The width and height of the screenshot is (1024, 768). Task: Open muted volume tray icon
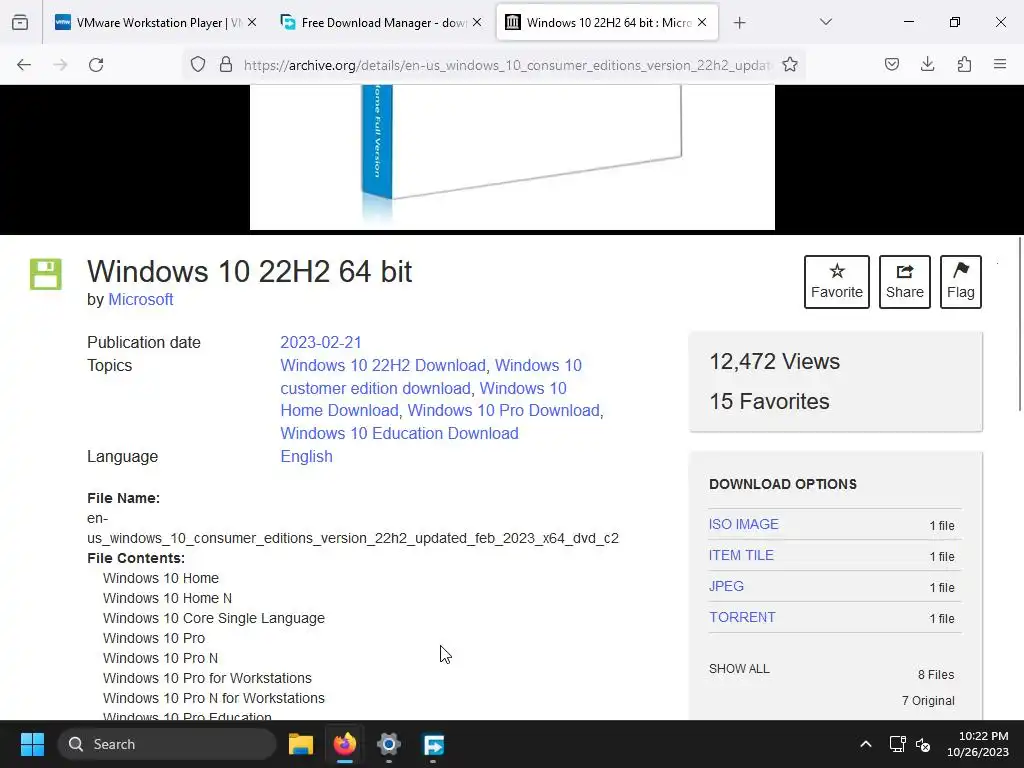click(922, 744)
